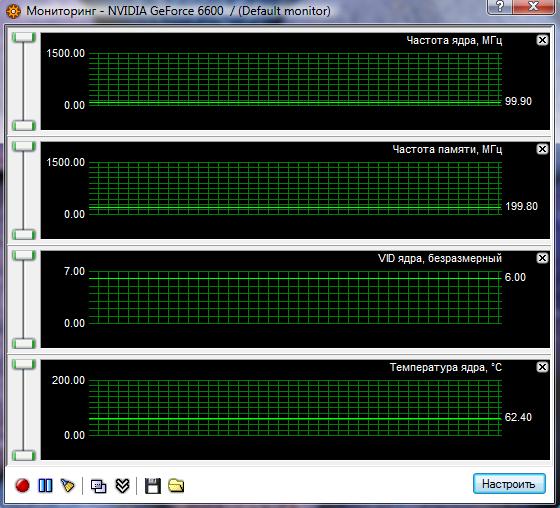
Task: Expand more options with double chevron icon
Action: 122,485
